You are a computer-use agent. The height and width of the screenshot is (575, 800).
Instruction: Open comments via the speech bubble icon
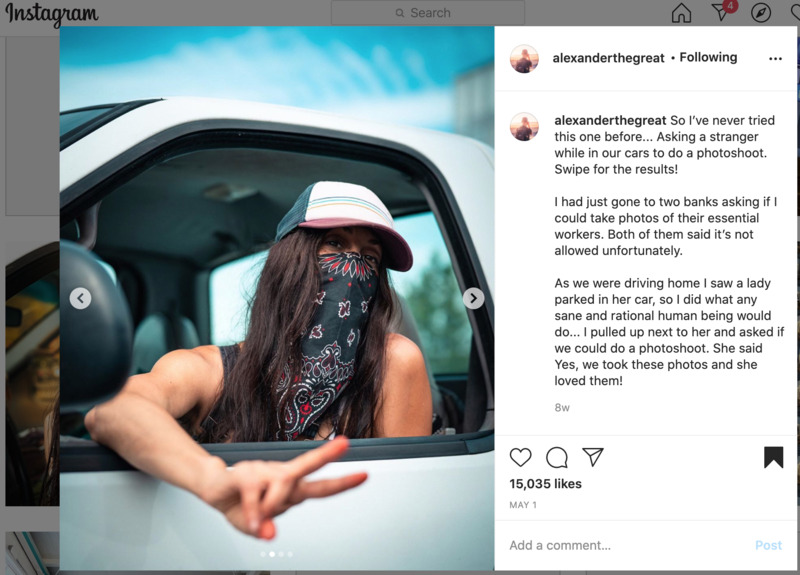557,457
